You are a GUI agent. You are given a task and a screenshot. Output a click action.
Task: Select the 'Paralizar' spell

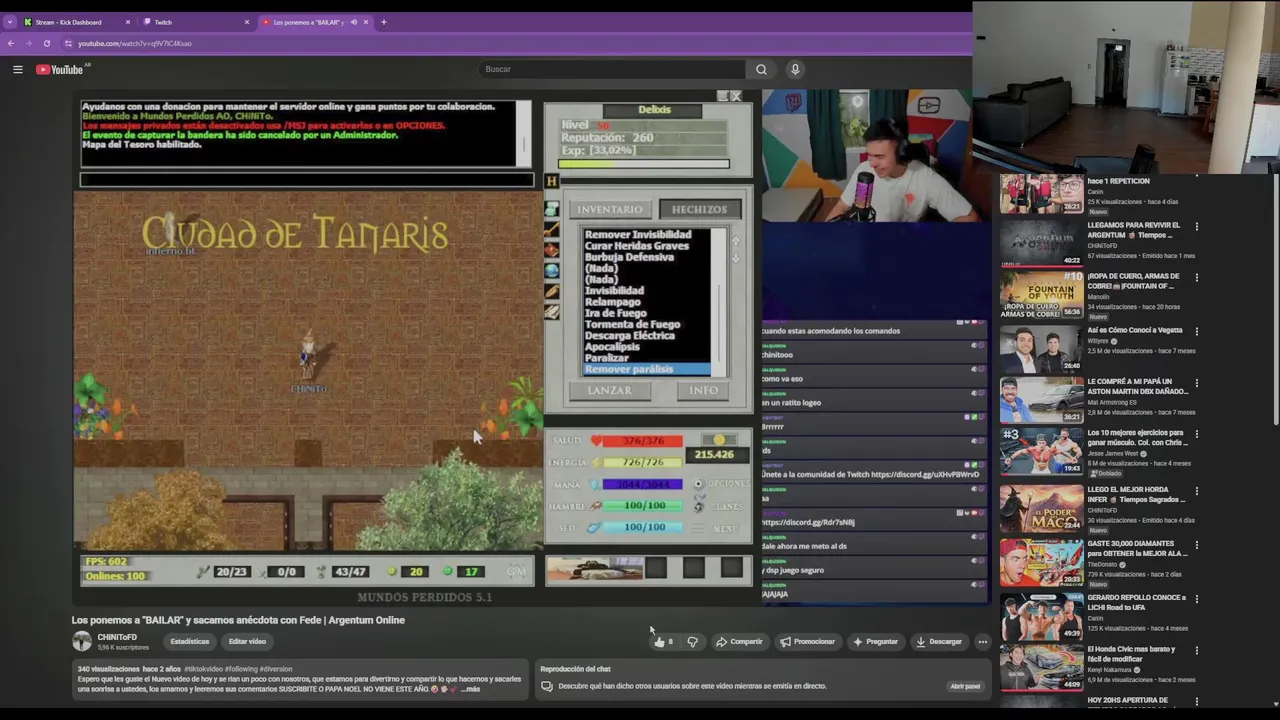click(x=607, y=358)
